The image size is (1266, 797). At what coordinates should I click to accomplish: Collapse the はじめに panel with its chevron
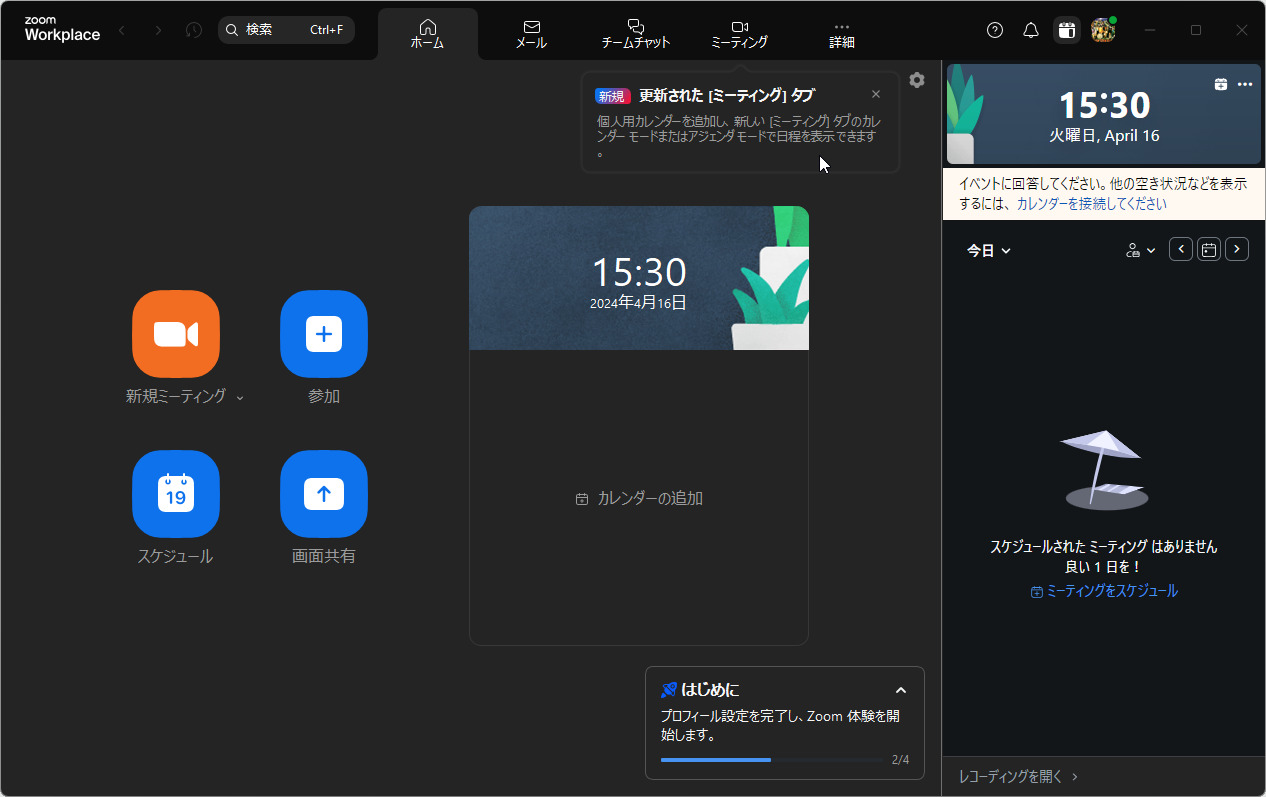900,690
